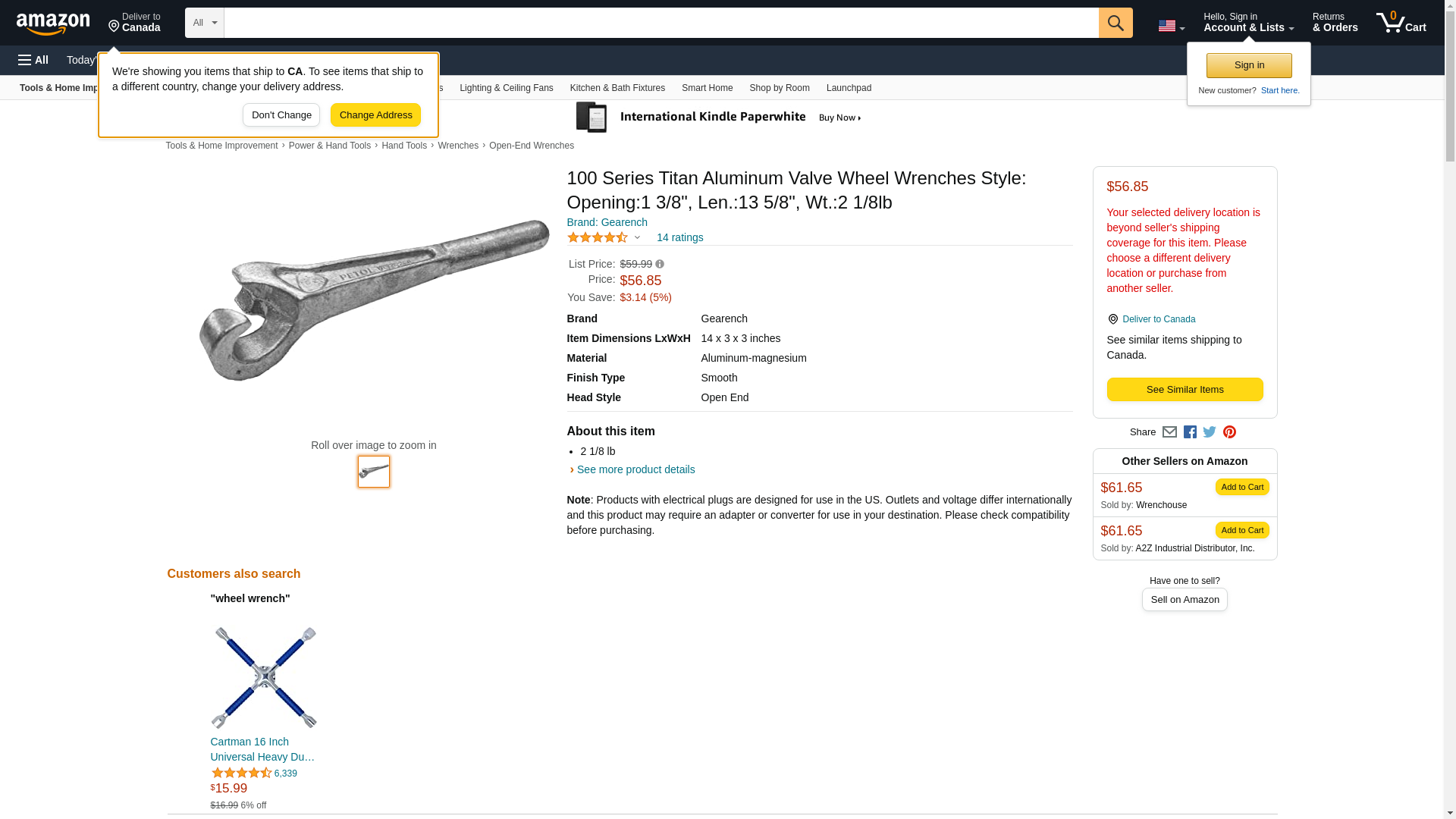The height and width of the screenshot is (819, 1456).
Task: Open the All hamburger menu
Action: (x=33, y=60)
